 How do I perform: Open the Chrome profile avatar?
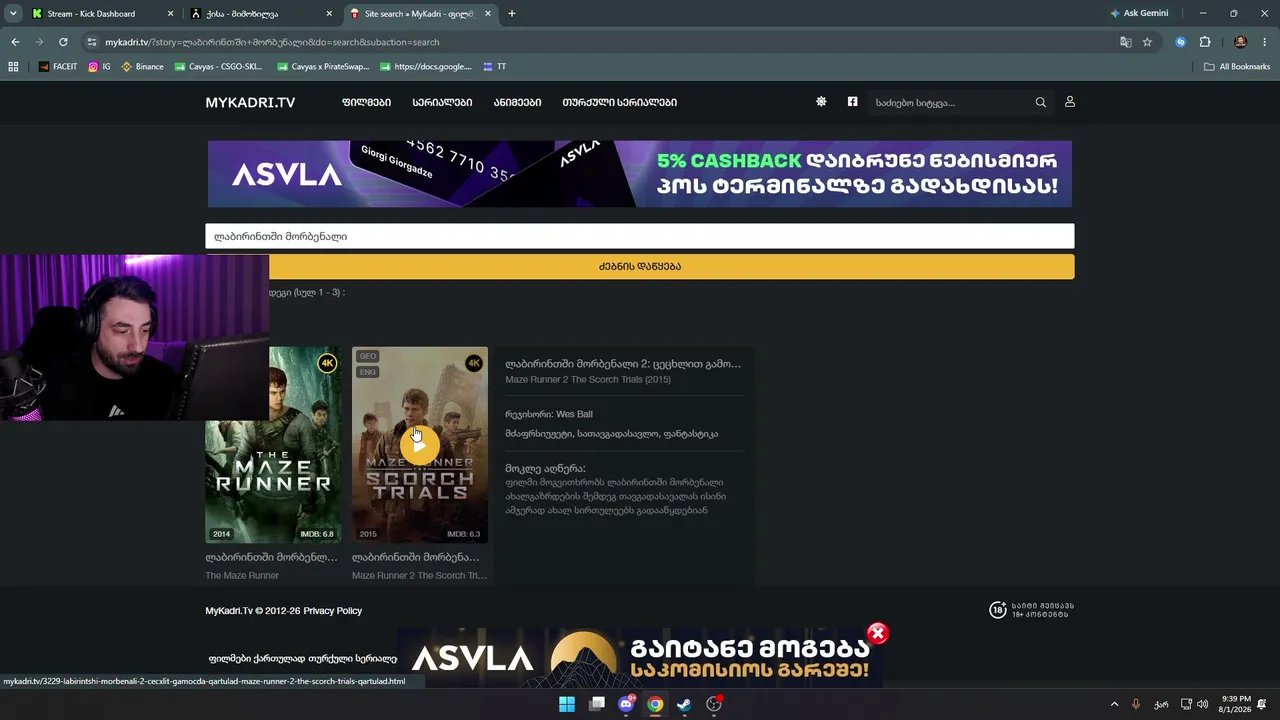click(x=1241, y=42)
